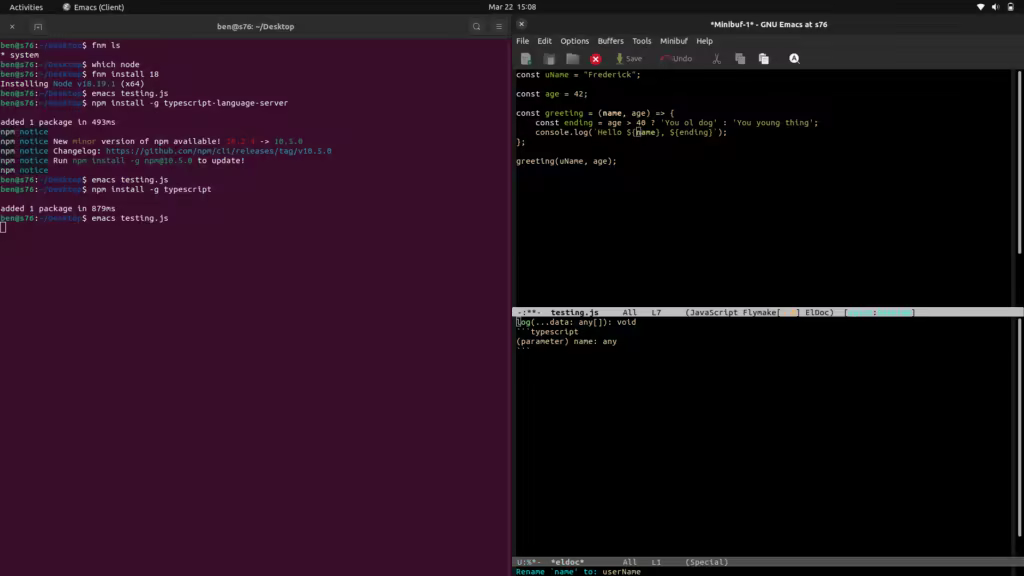Screen dimensions: 1024x576
Task: Click testing.js buffer name in mode line
Action: coord(574,313)
